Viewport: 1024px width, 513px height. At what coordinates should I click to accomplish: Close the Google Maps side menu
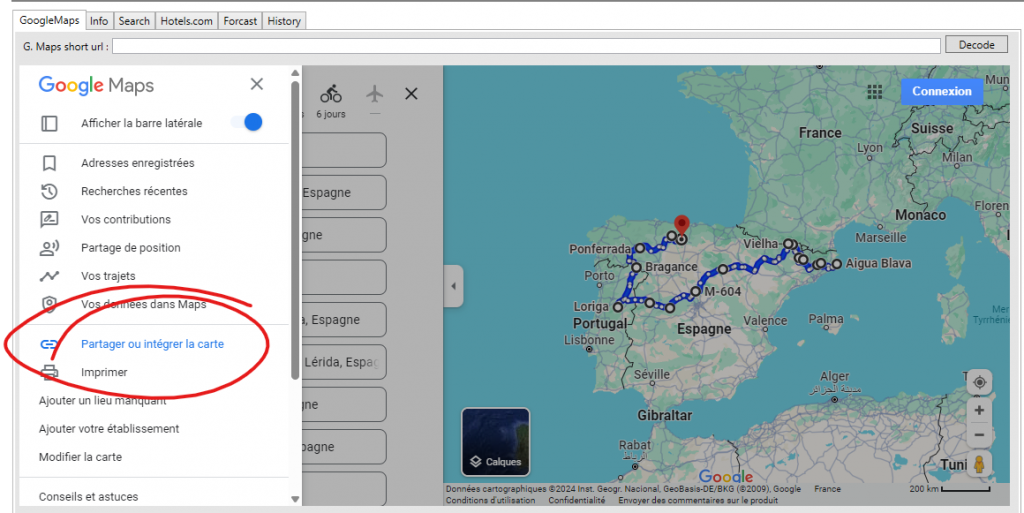tap(257, 84)
